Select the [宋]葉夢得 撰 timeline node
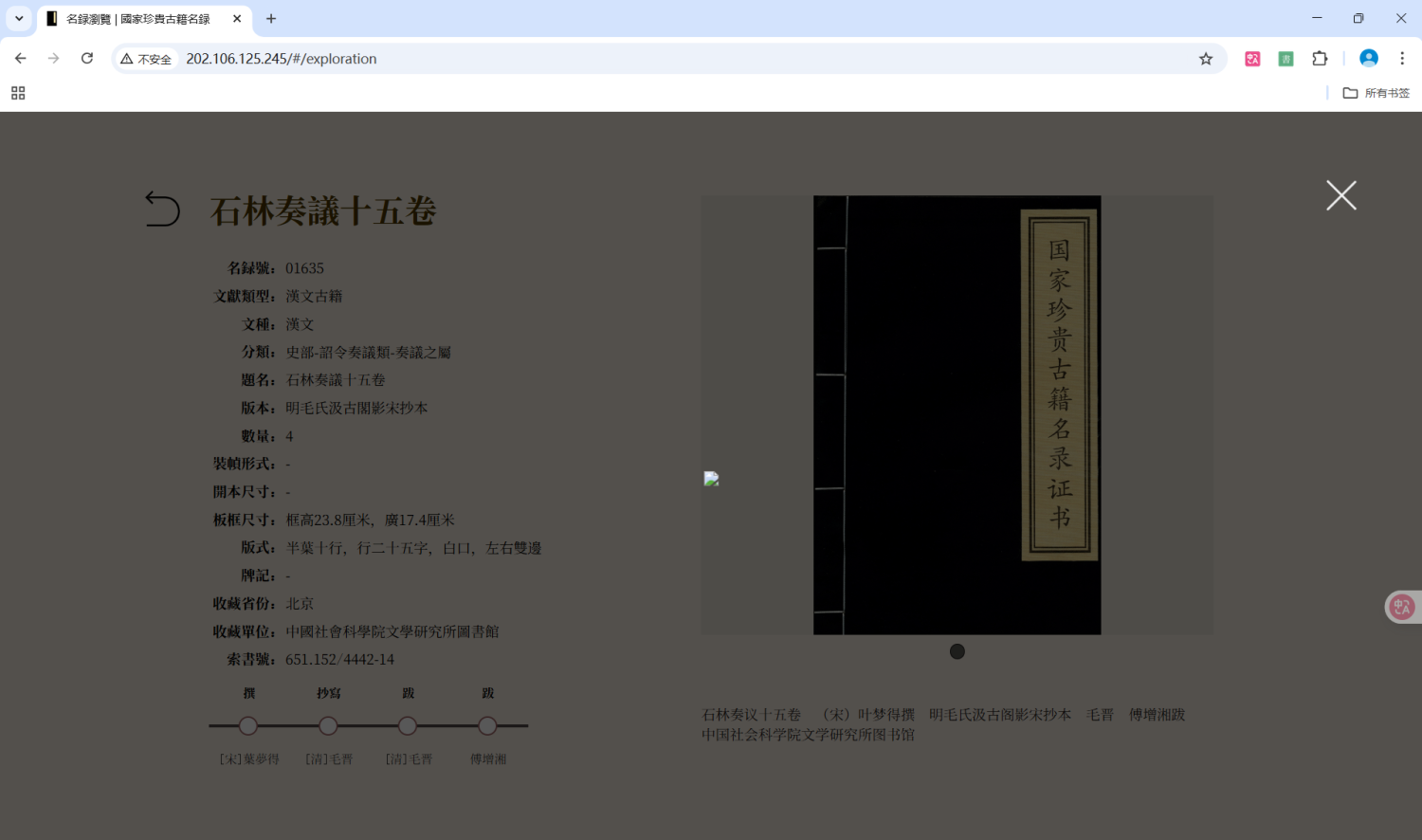Image resolution: width=1422 pixels, height=840 pixels. [x=247, y=725]
